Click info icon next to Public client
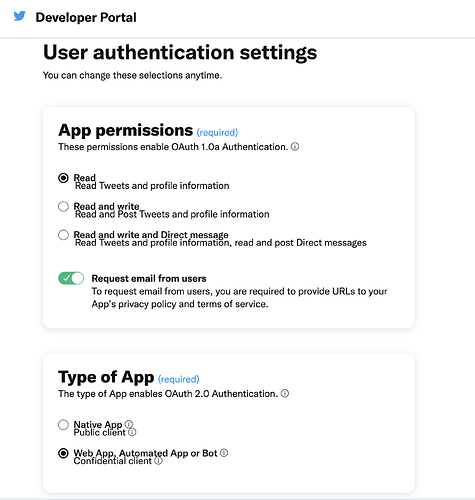This screenshot has width=475, height=500. pyautogui.click(x=132, y=432)
